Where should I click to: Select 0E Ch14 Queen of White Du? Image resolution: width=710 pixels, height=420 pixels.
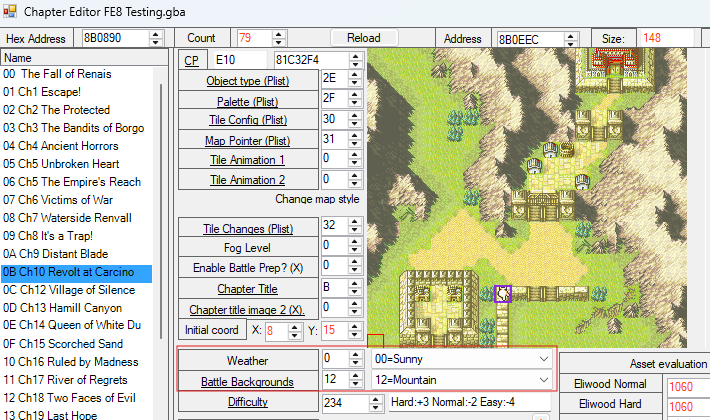77,325
